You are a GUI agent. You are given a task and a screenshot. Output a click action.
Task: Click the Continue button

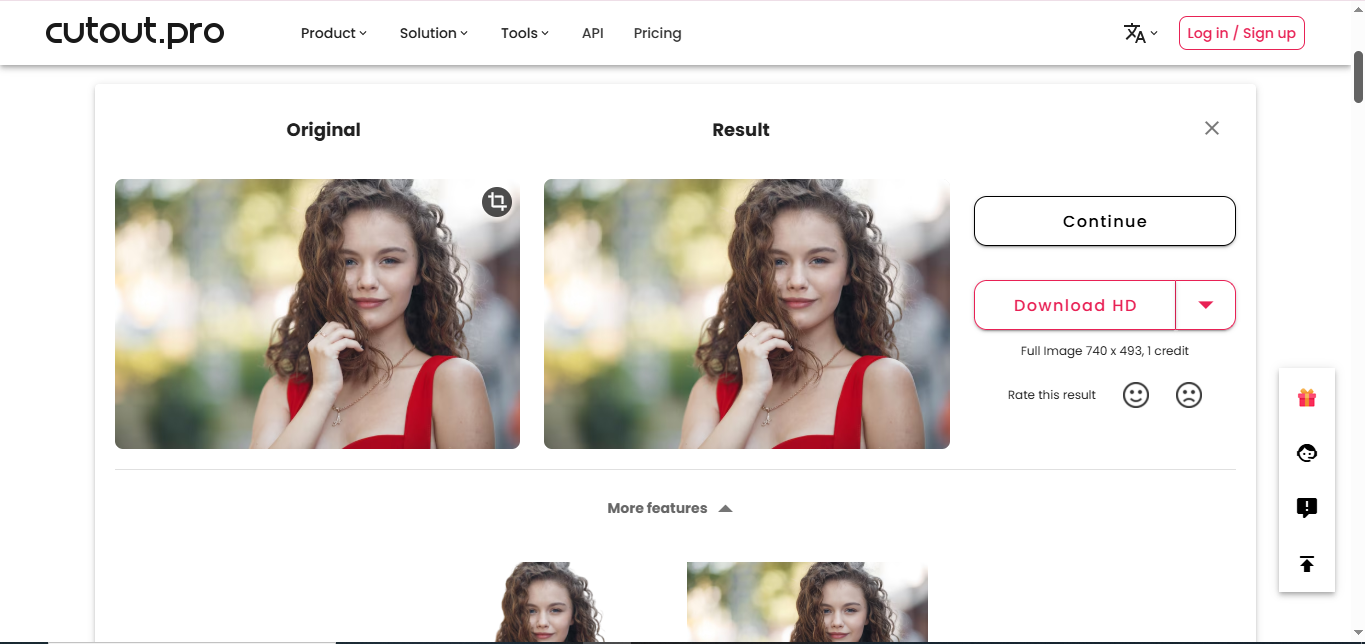tap(1104, 221)
